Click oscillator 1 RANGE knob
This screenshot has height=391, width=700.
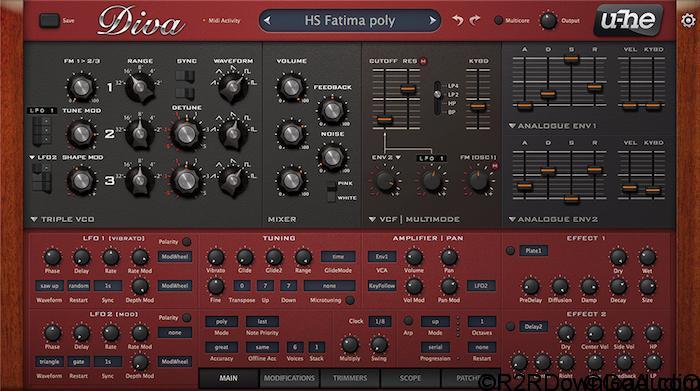click(140, 87)
